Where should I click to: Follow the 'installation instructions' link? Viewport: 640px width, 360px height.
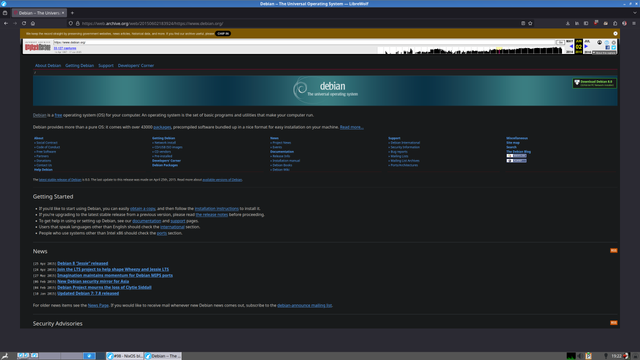pyautogui.click(x=216, y=209)
